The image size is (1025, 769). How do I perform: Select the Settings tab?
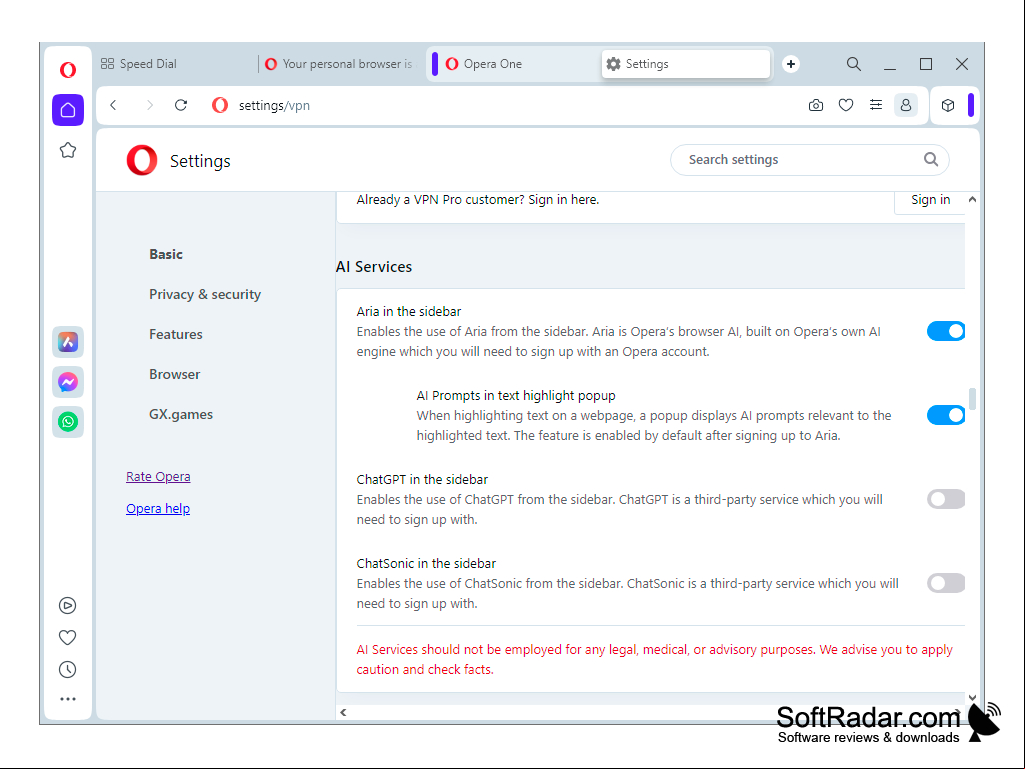(x=686, y=64)
